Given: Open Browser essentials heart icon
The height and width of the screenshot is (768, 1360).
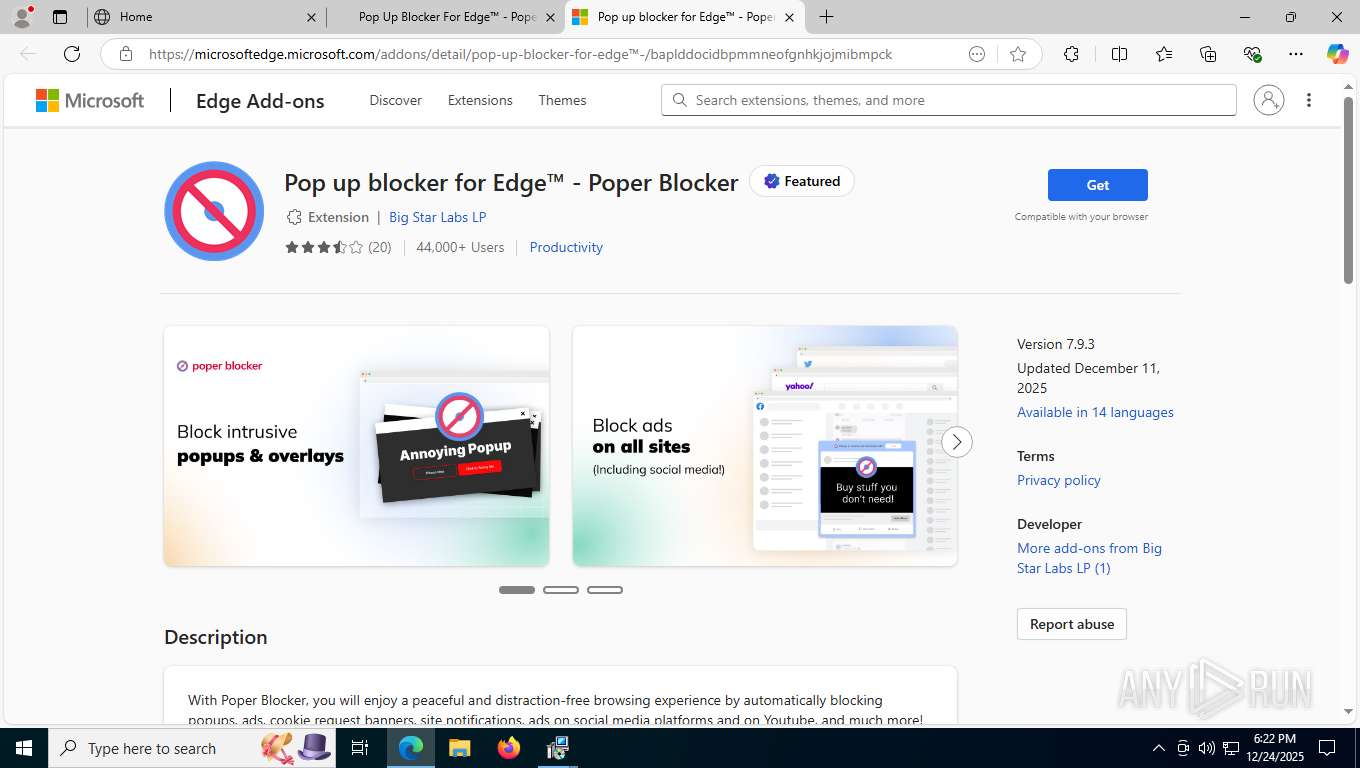Looking at the screenshot, I should pos(1252,54).
